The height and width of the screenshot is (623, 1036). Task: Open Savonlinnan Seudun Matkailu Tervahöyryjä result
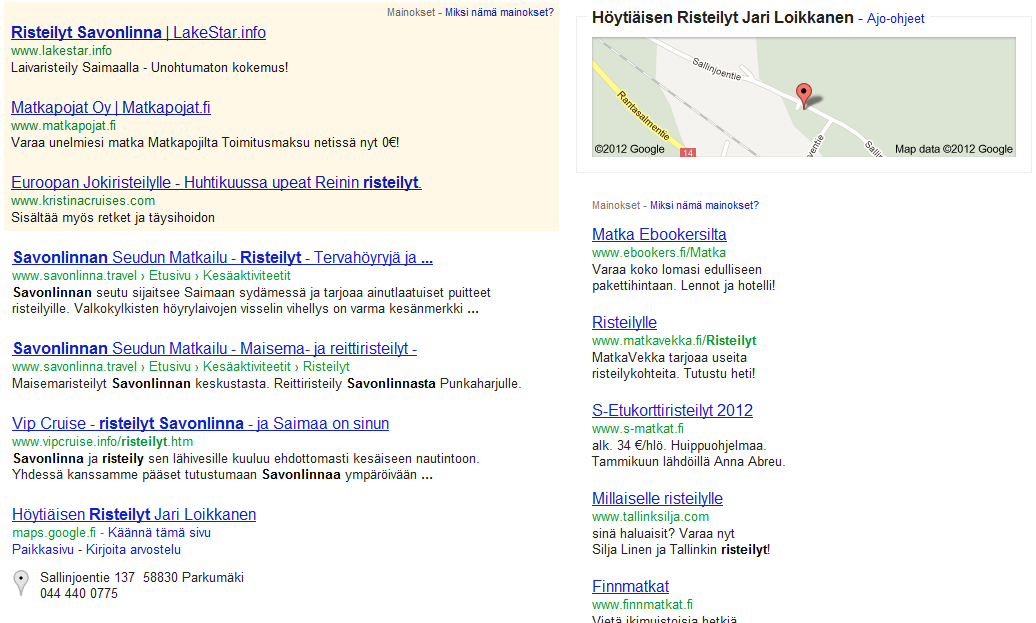(x=223, y=258)
